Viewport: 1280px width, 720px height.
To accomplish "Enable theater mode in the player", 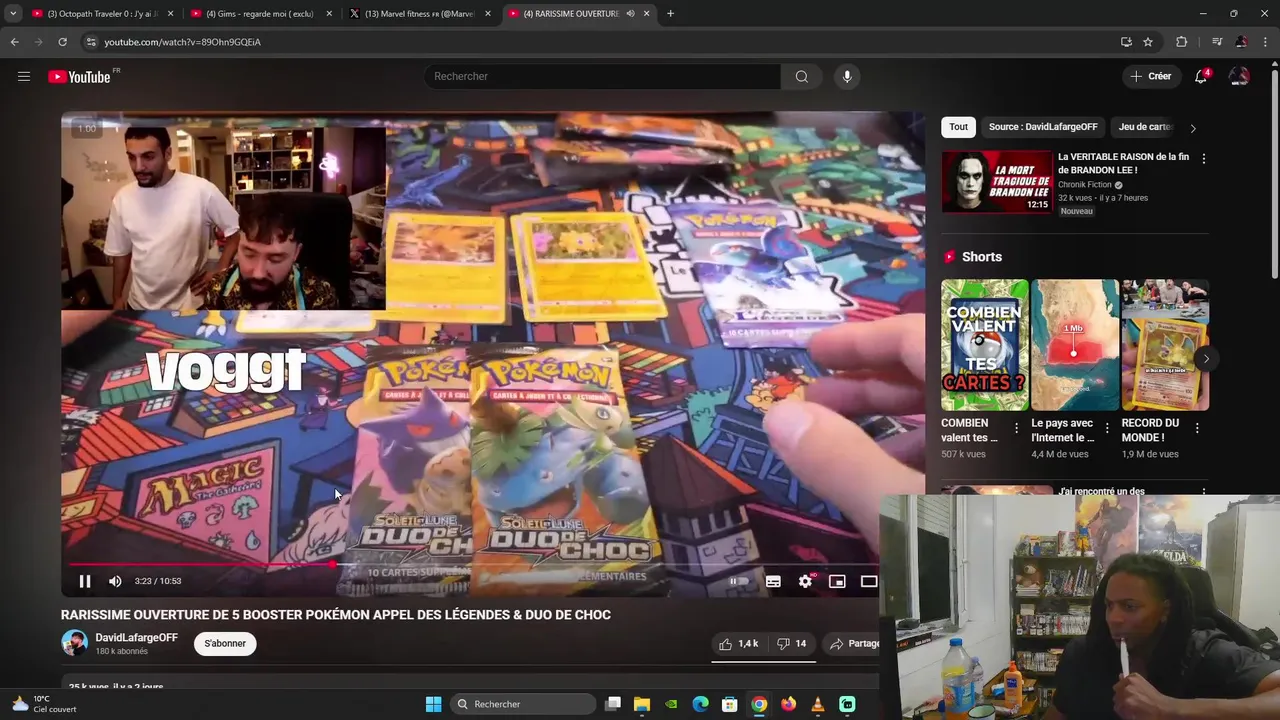I will (869, 581).
